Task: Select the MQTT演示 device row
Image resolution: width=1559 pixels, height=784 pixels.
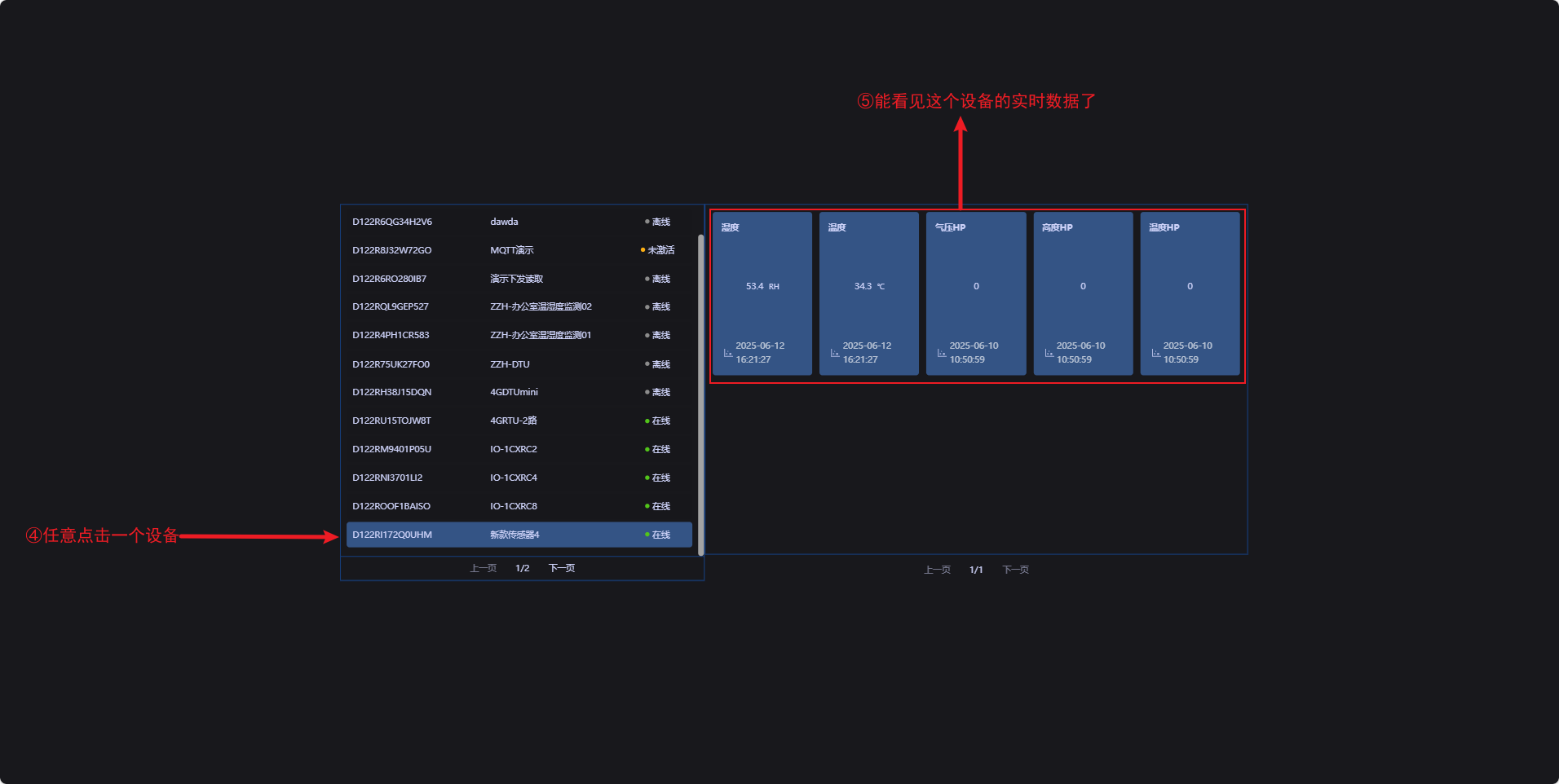Action: pos(519,250)
